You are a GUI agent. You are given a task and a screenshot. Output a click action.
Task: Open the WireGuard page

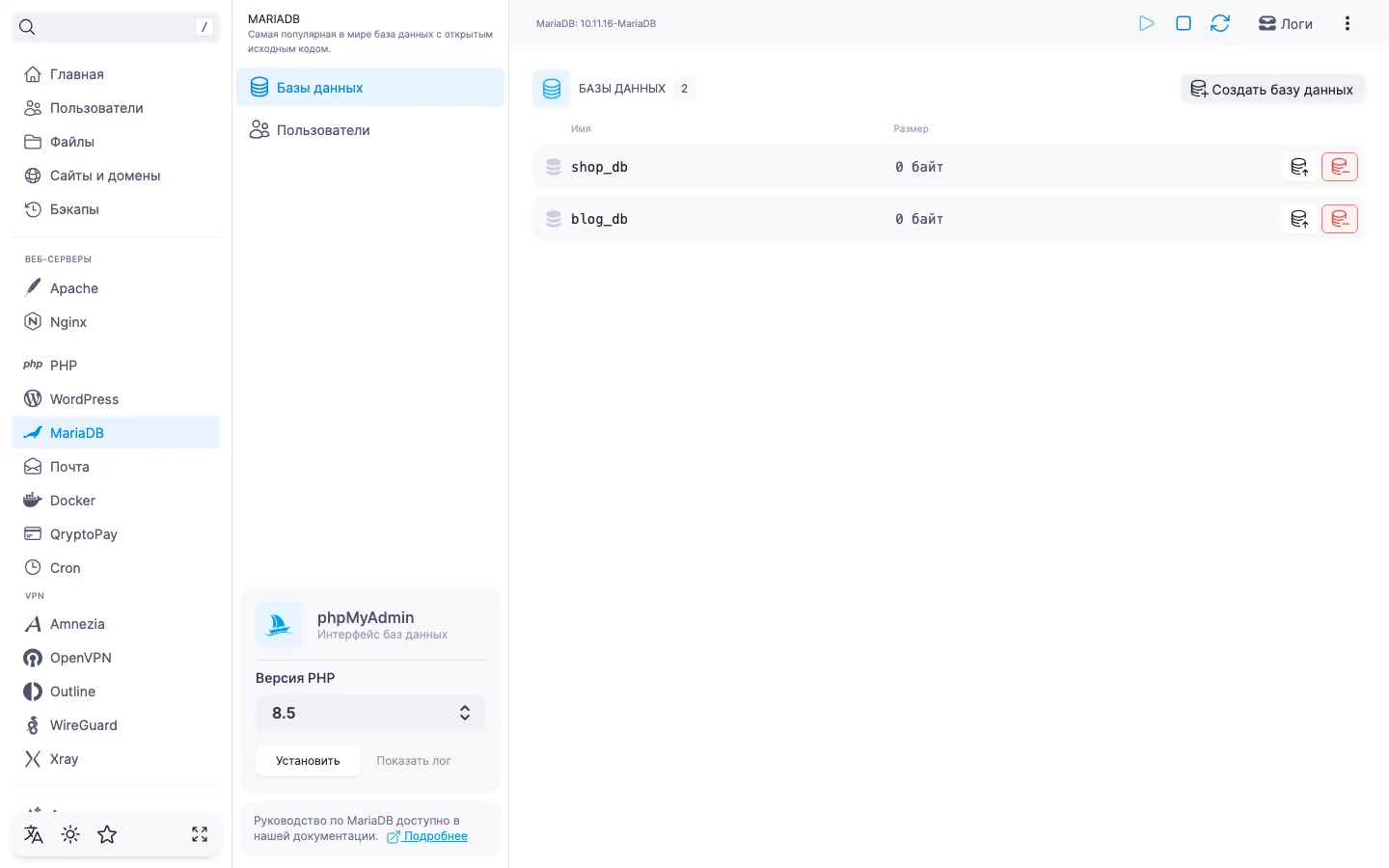pyautogui.click(x=116, y=725)
